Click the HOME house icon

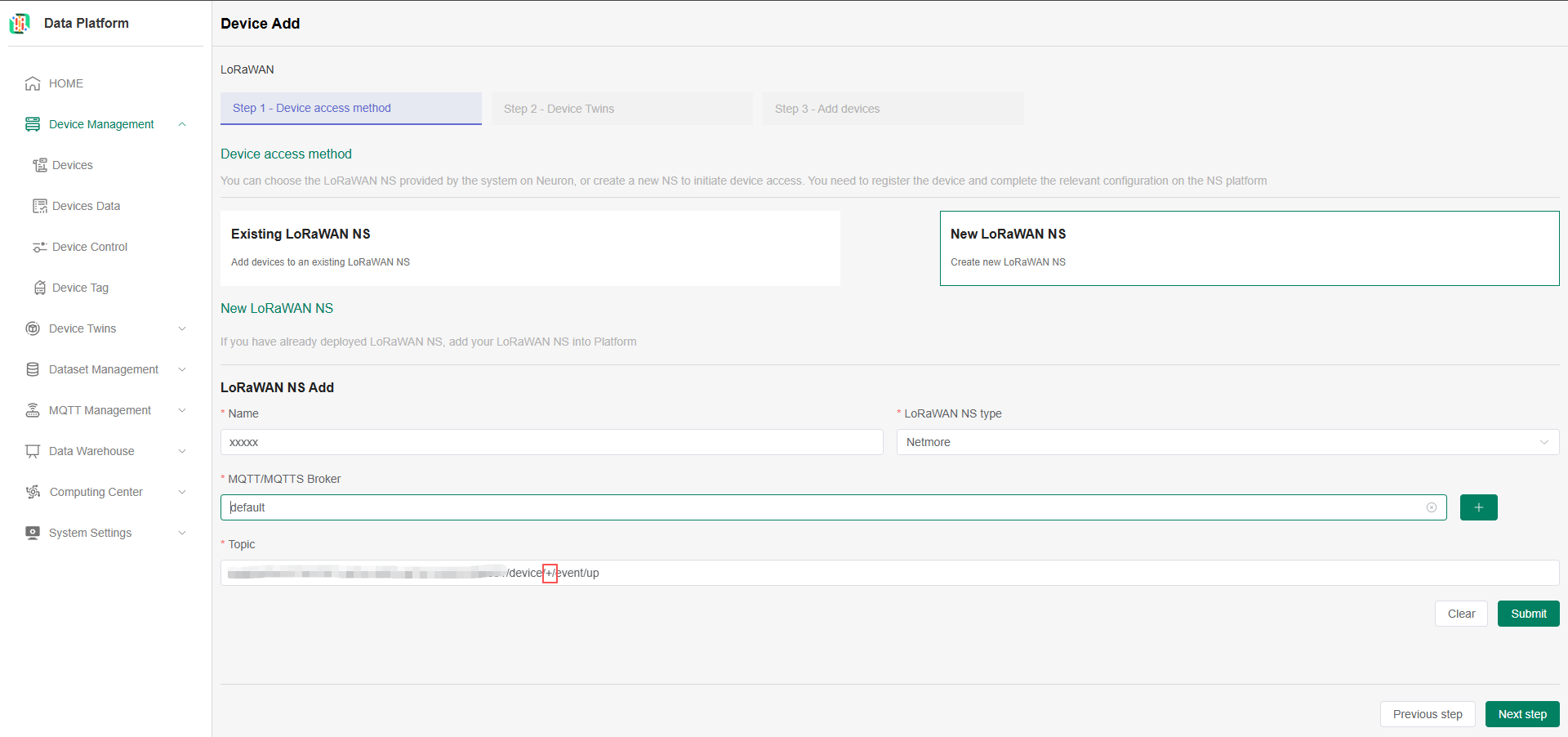pos(33,83)
